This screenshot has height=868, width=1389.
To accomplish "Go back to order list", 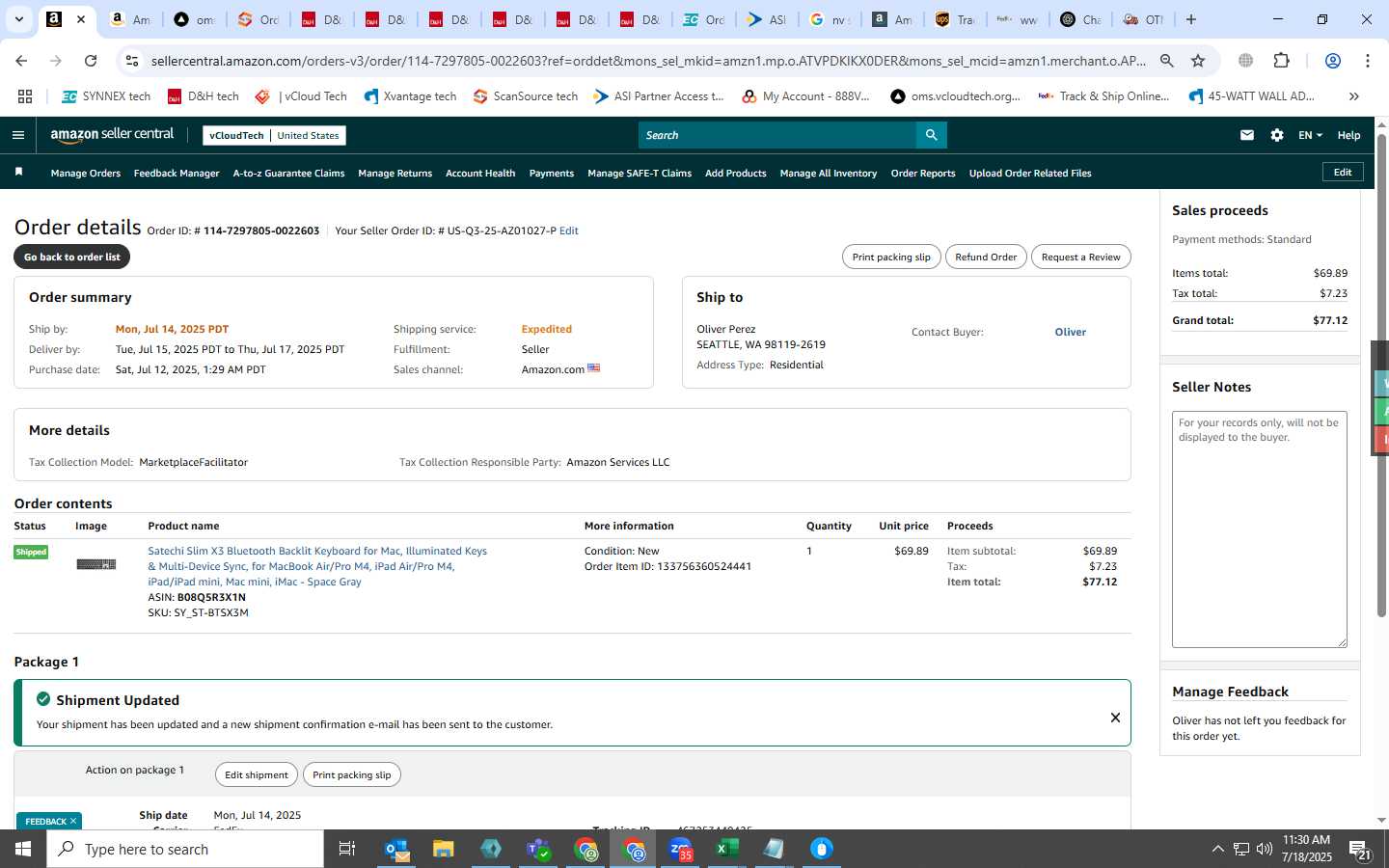I will [x=72, y=258].
